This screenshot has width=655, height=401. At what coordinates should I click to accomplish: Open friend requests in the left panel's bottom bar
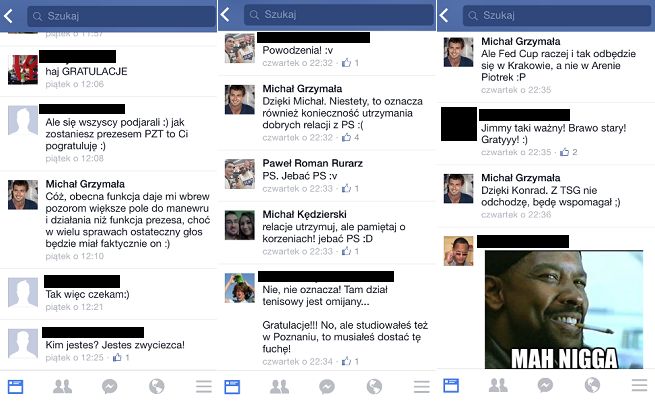point(63,386)
